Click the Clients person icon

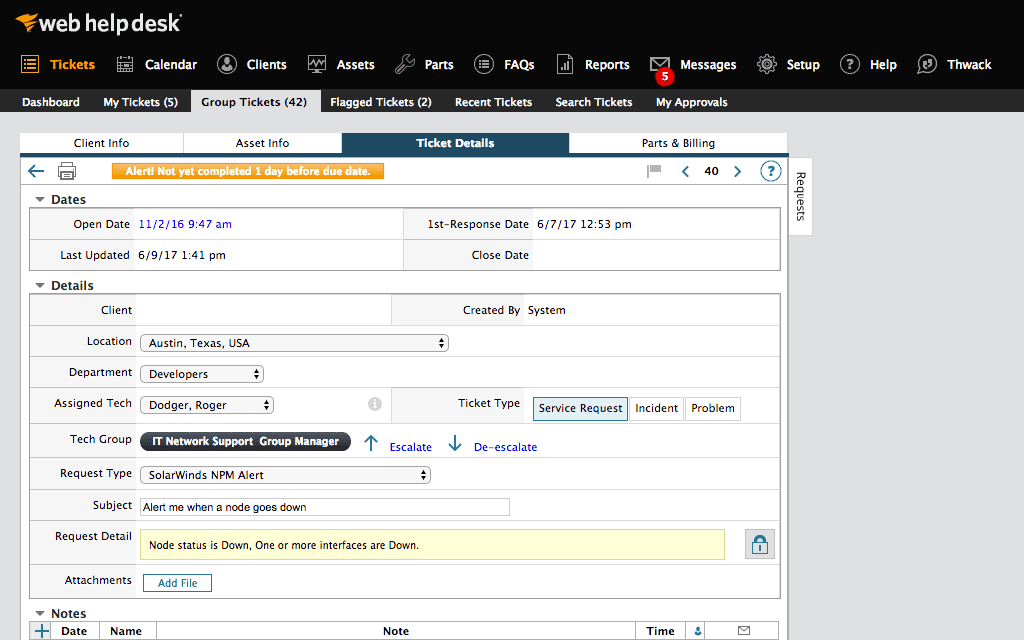(227, 64)
